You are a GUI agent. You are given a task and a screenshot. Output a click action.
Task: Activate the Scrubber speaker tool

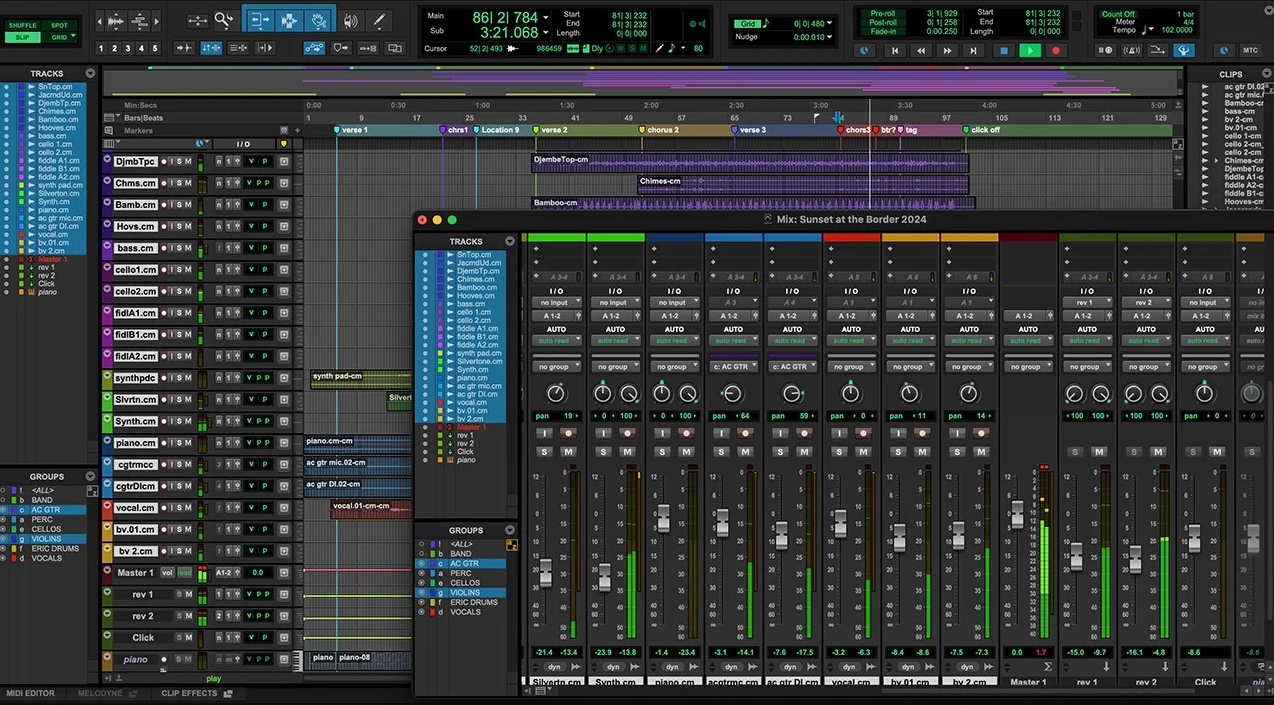coord(349,20)
